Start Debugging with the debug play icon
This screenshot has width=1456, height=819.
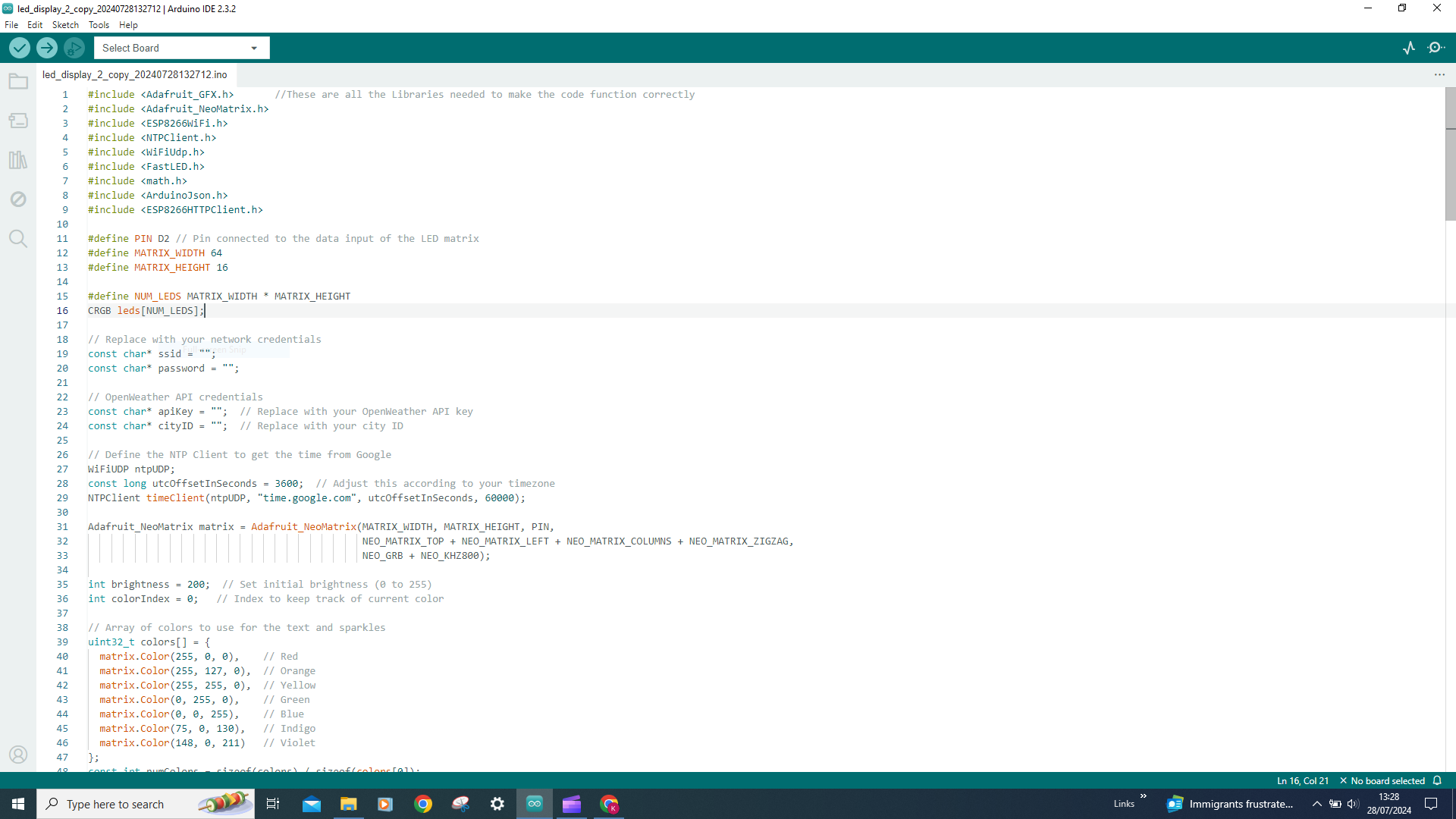[74, 48]
